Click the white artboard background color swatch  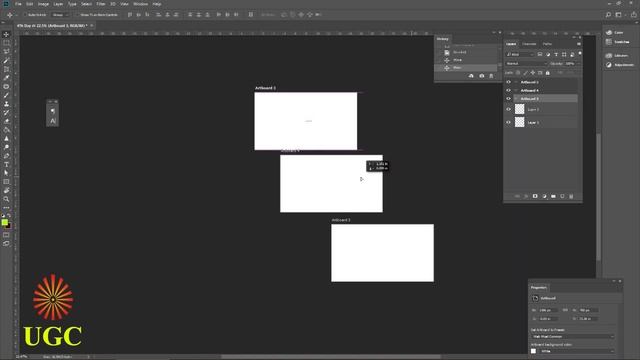[533, 351]
